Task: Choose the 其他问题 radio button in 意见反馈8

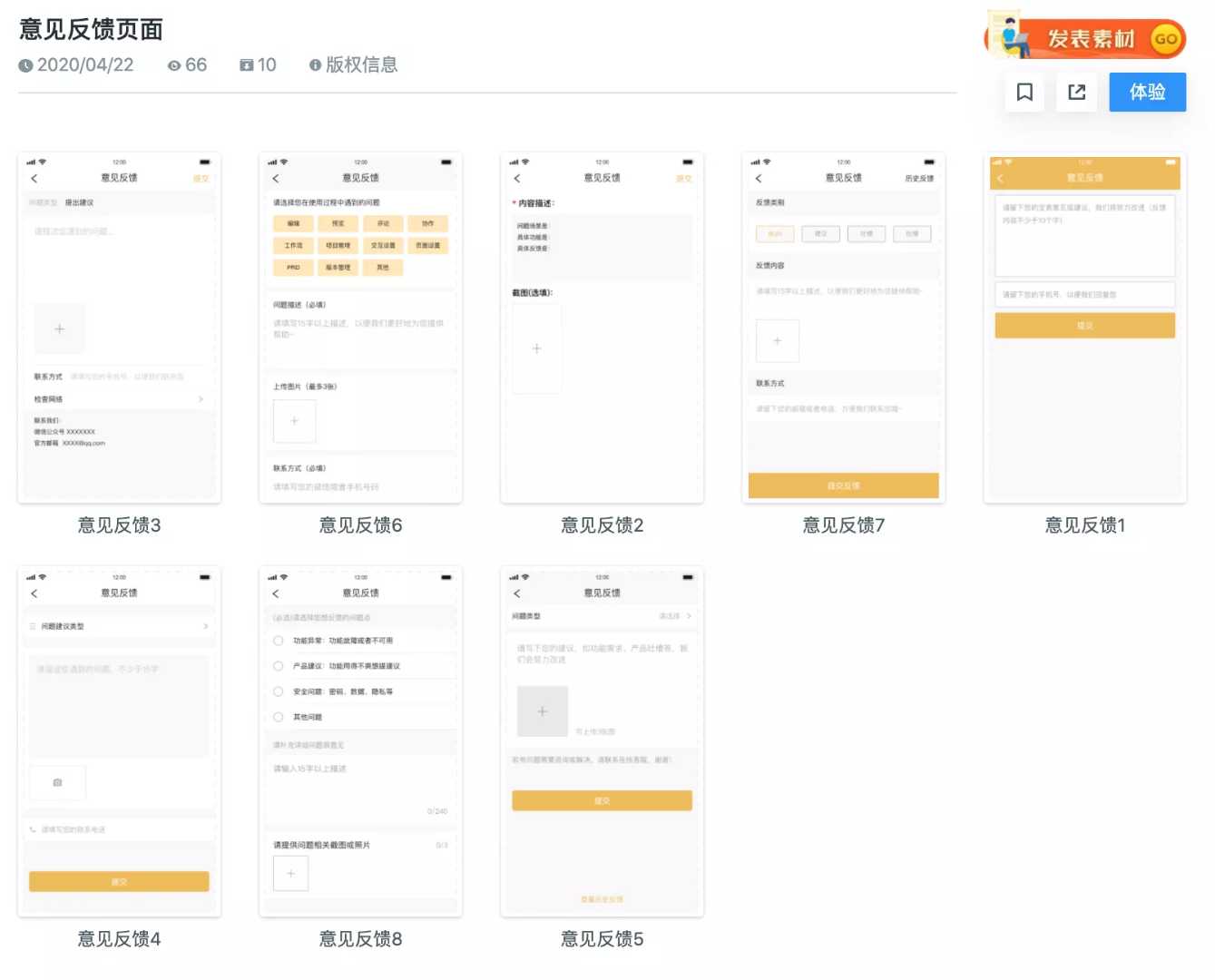Action: pyautogui.click(x=279, y=717)
